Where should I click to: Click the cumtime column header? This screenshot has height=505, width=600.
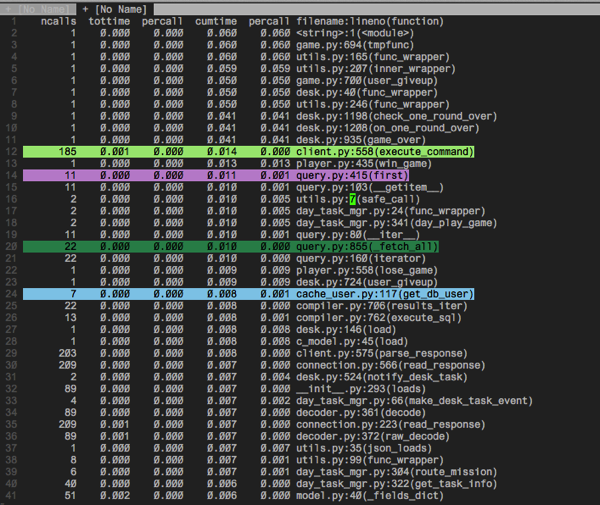coord(216,21)
